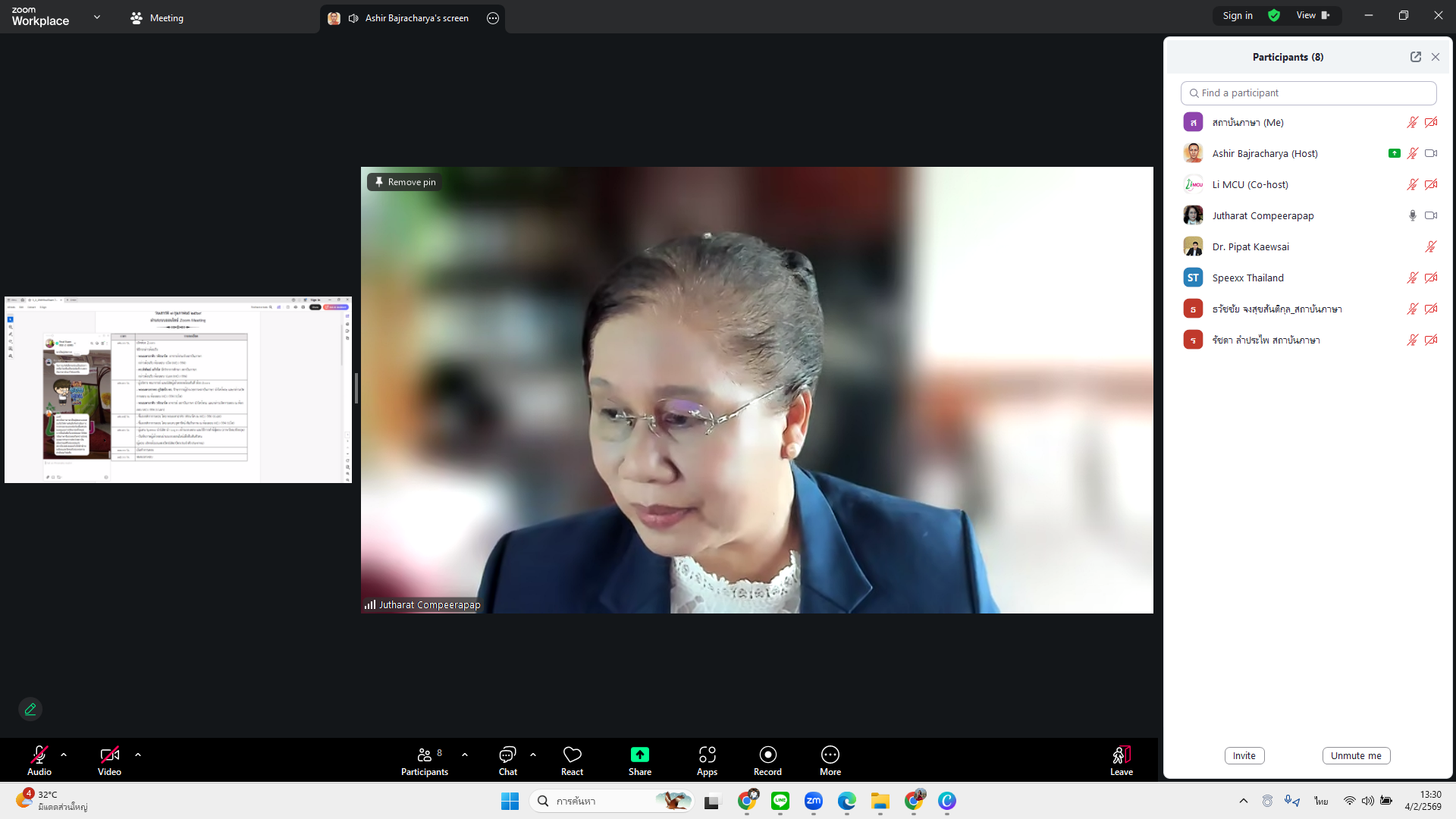Click the green annotate pencil icon
Screen dimensions: 1456x819
pyautogui.click(x=30, y=709)
